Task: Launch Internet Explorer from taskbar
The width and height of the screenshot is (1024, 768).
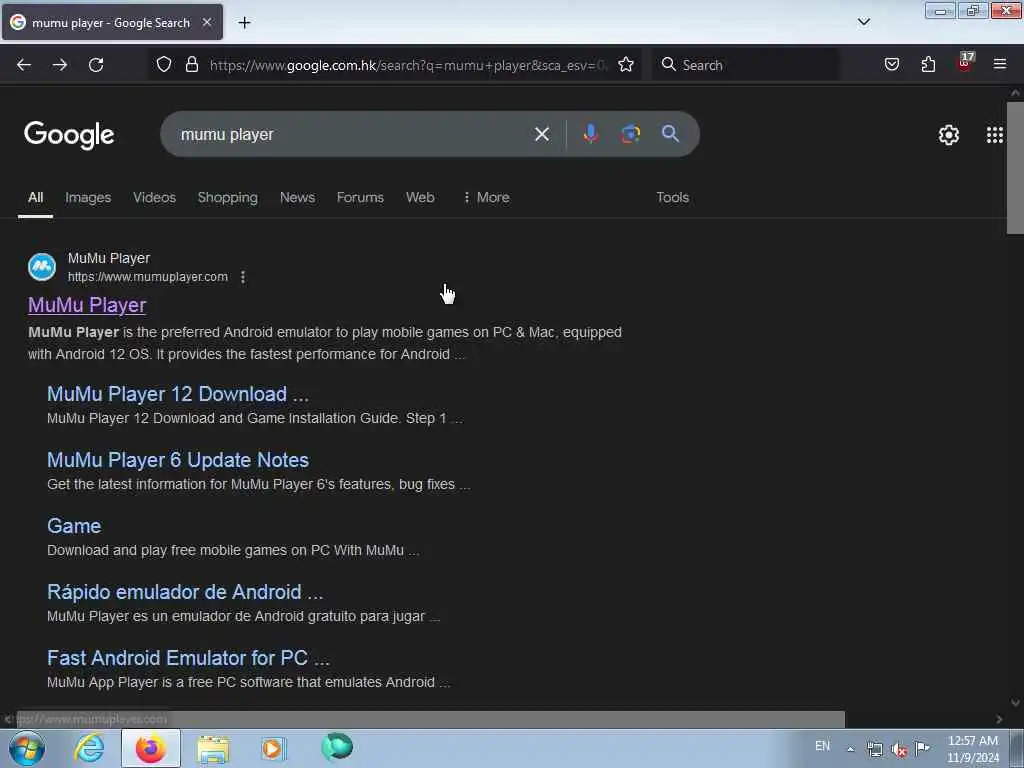Action: point(89,748)
